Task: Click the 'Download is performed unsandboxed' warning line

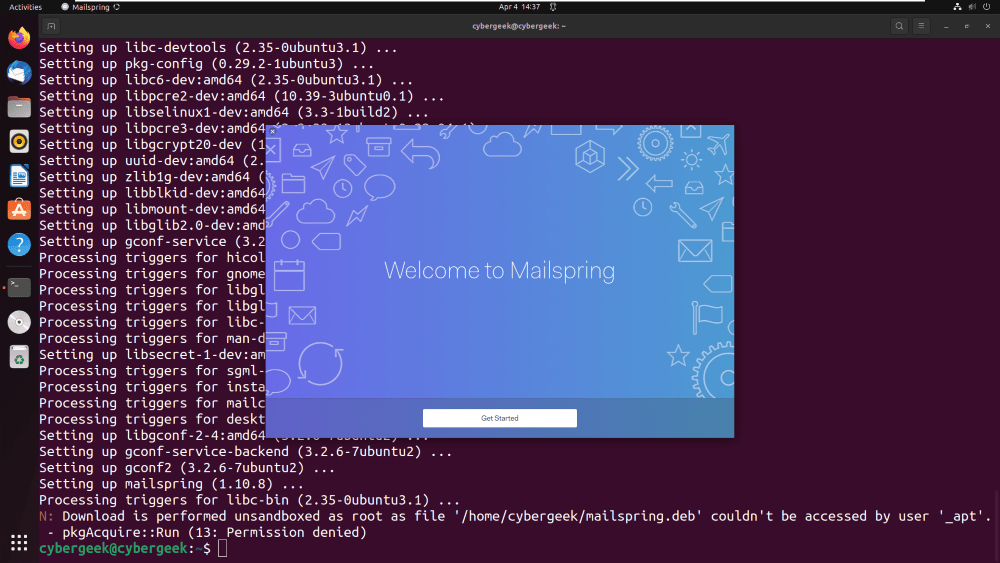Action: [x=515, y=516]
